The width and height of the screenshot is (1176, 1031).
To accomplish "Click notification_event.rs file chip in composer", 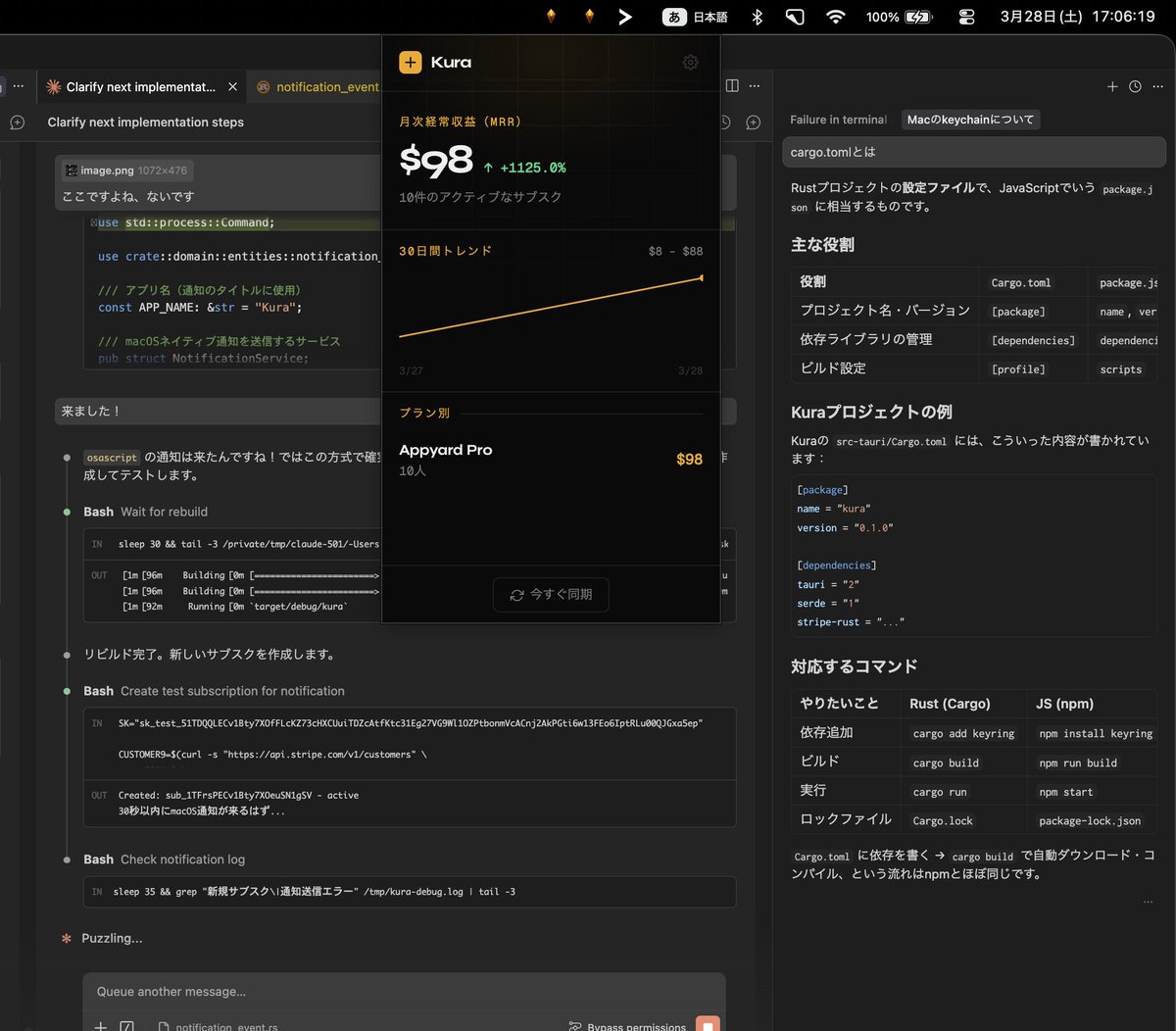I will click(x=219, y=1026).
